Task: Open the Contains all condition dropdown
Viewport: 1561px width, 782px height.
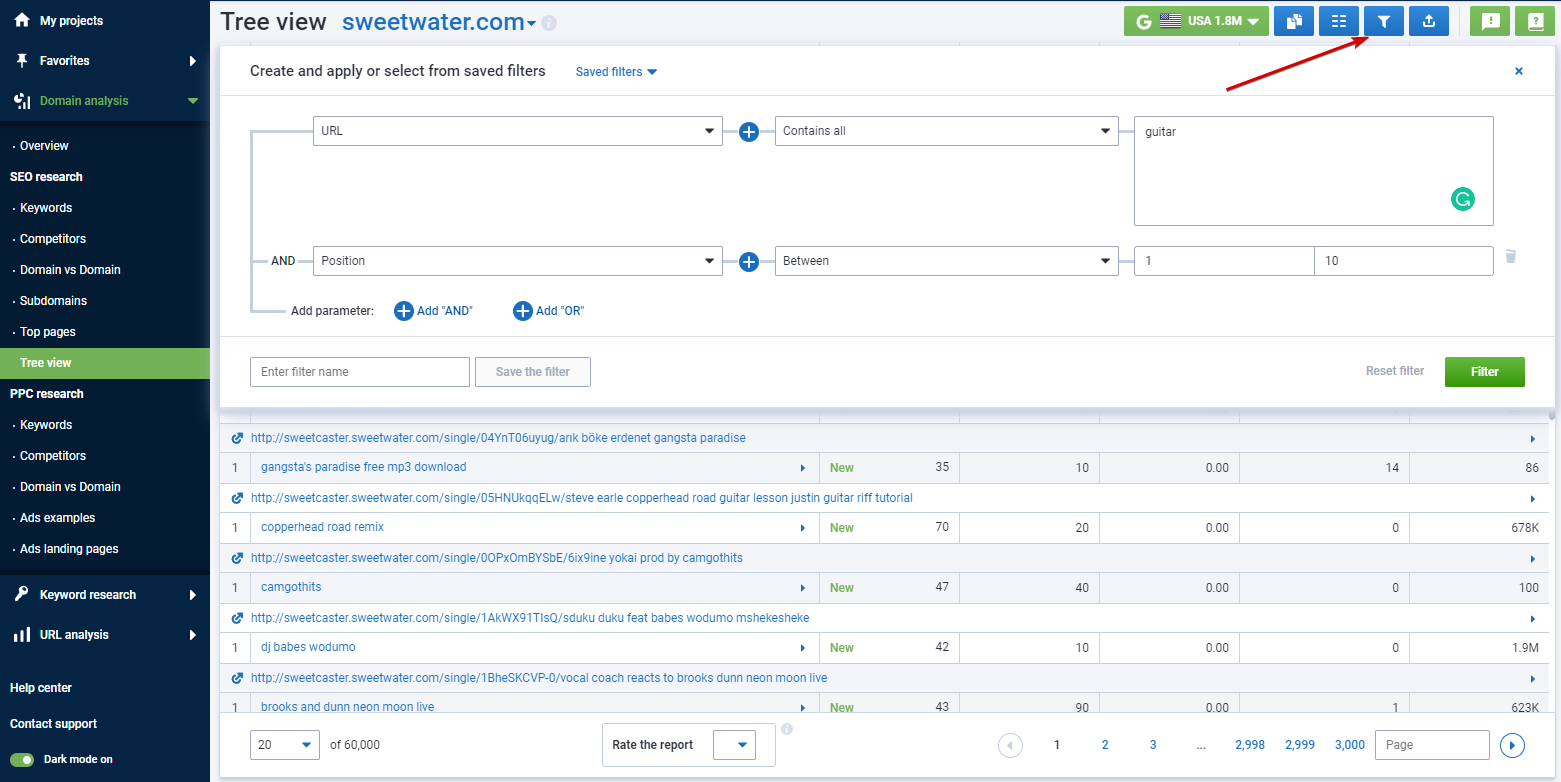Action: point(947,131)
